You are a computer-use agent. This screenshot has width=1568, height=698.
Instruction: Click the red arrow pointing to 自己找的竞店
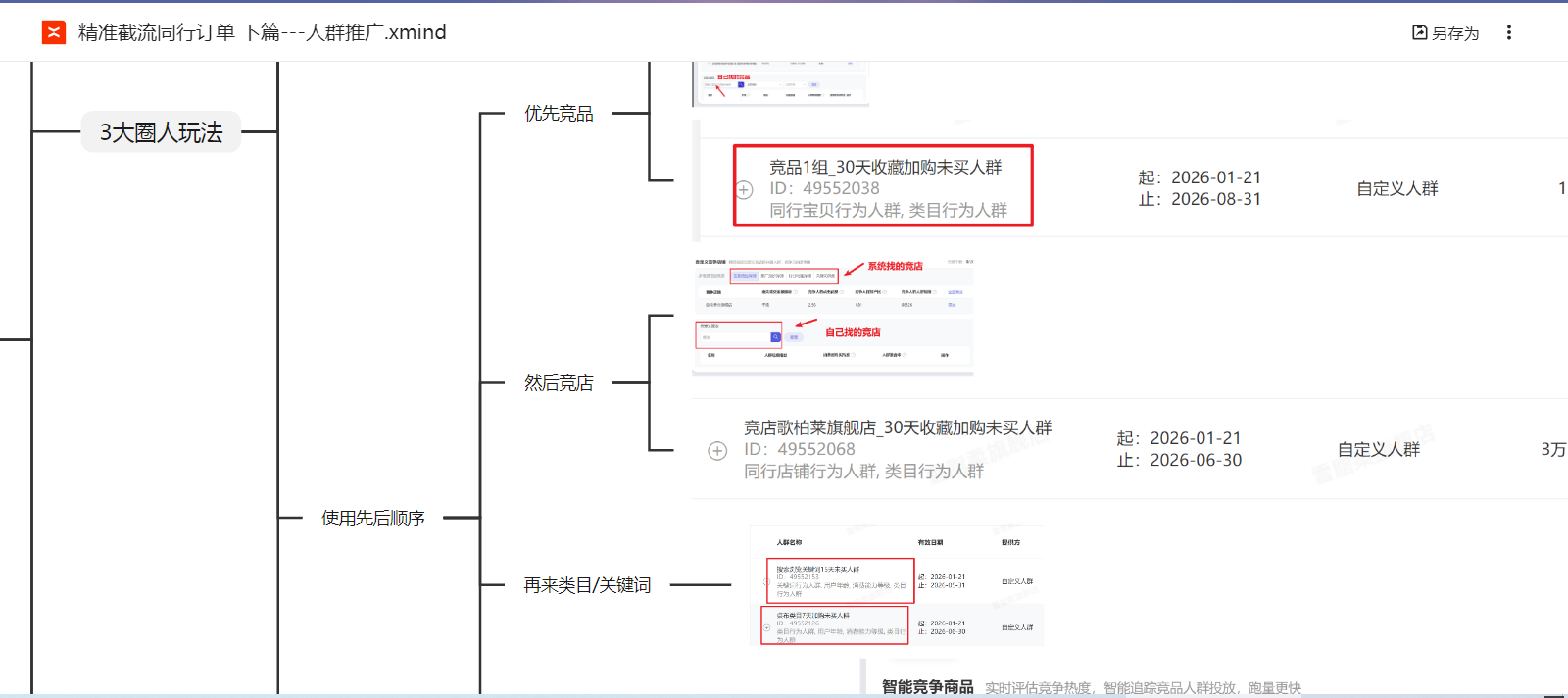click(806, 324)
